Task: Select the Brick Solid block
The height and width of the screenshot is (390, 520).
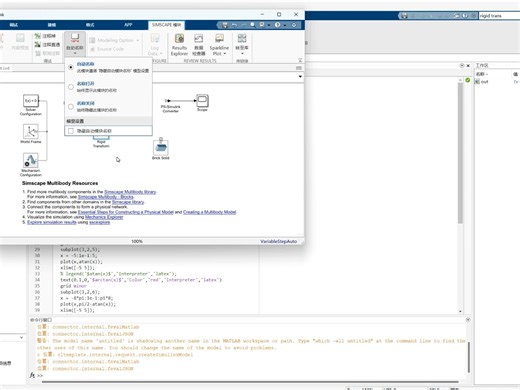Action: (161, 147)
